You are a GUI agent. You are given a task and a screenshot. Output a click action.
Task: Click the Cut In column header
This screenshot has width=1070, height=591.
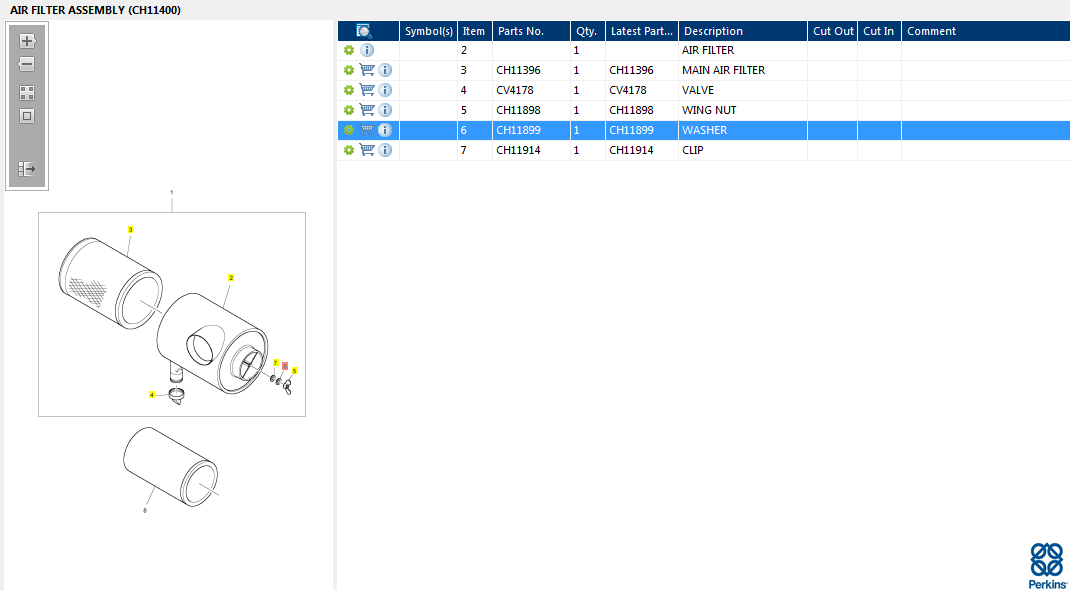tap(880, 31)
